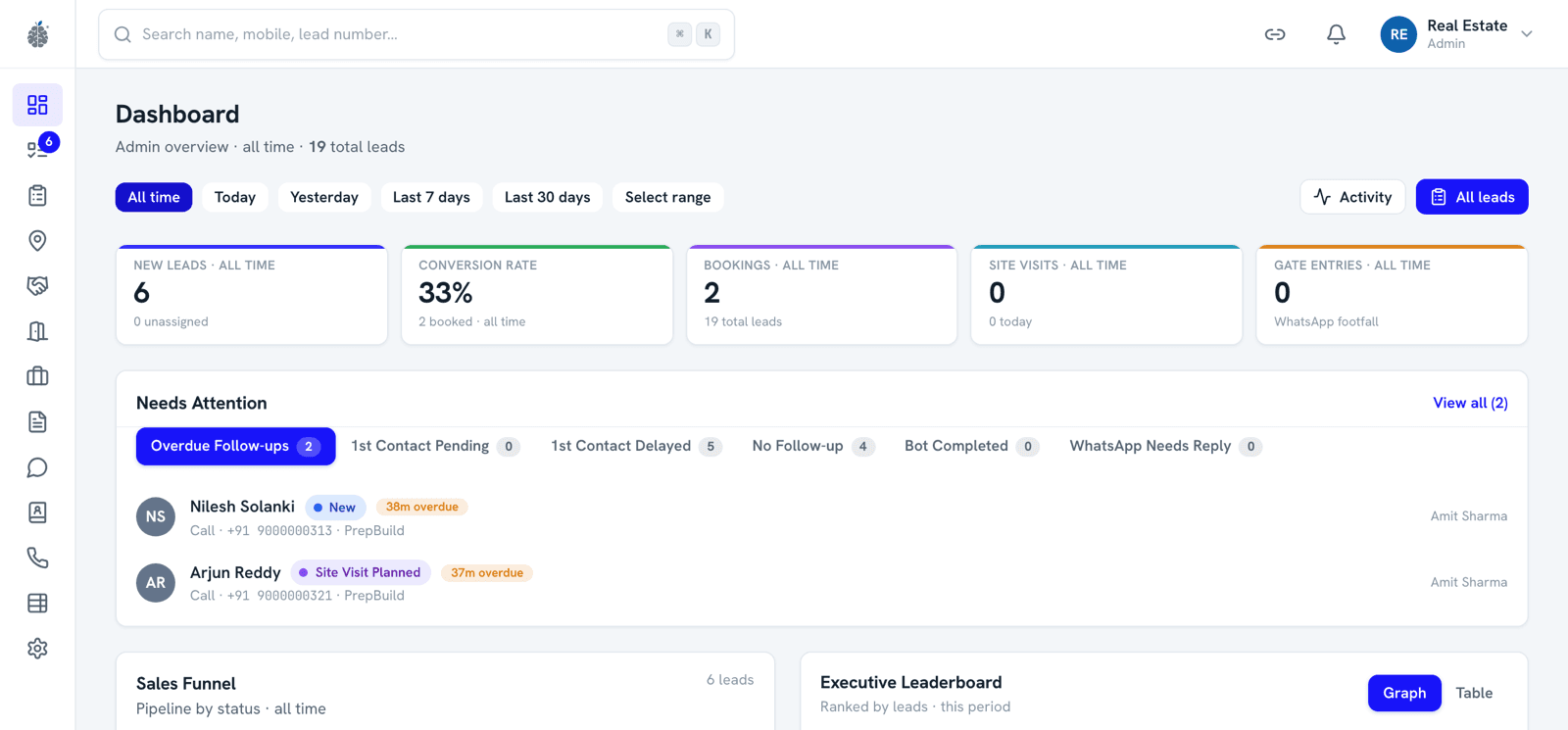Select the Yesterday filter
The image size is (1568, 730).
(324, 197)
